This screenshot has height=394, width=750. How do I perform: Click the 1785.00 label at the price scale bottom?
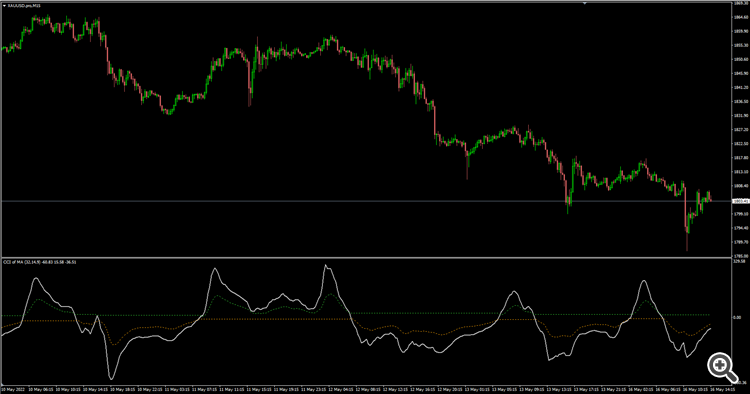(x=741, y=256)
